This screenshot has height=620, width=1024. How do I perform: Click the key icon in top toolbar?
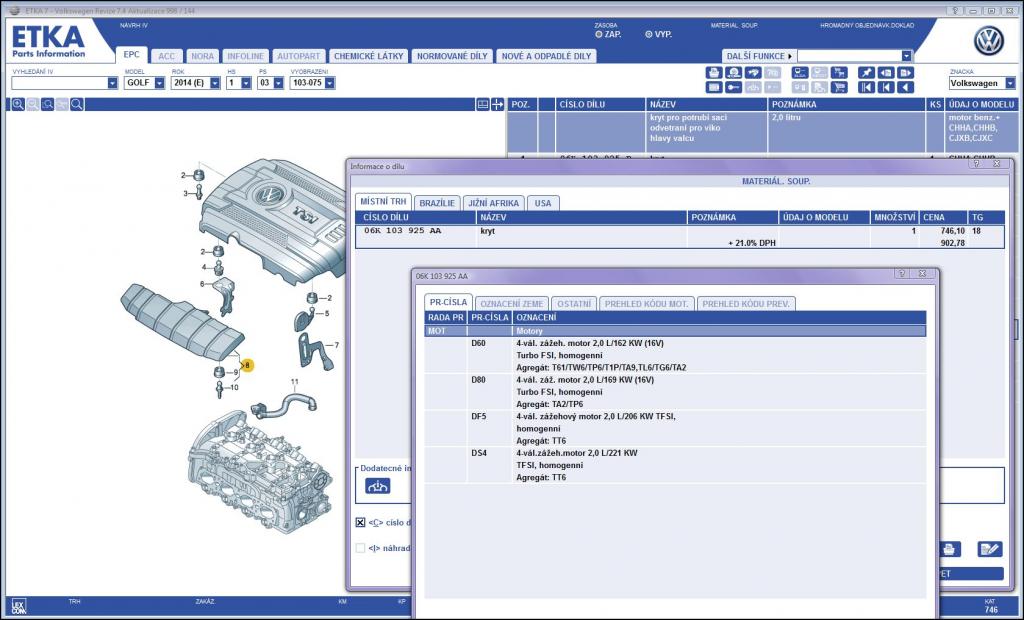[x=733, y=87]
